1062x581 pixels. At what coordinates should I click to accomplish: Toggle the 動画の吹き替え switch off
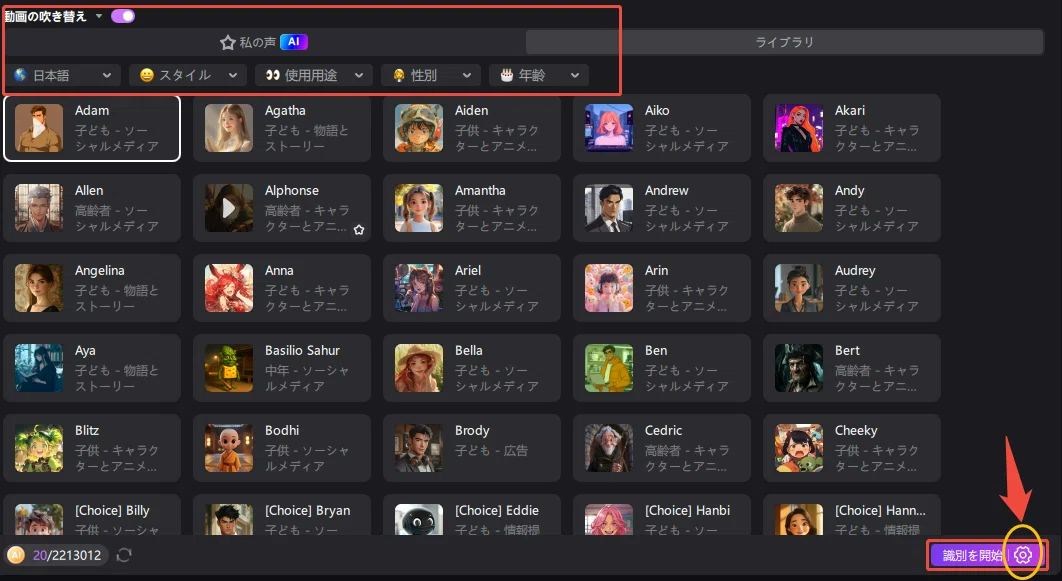click(121, 15)
